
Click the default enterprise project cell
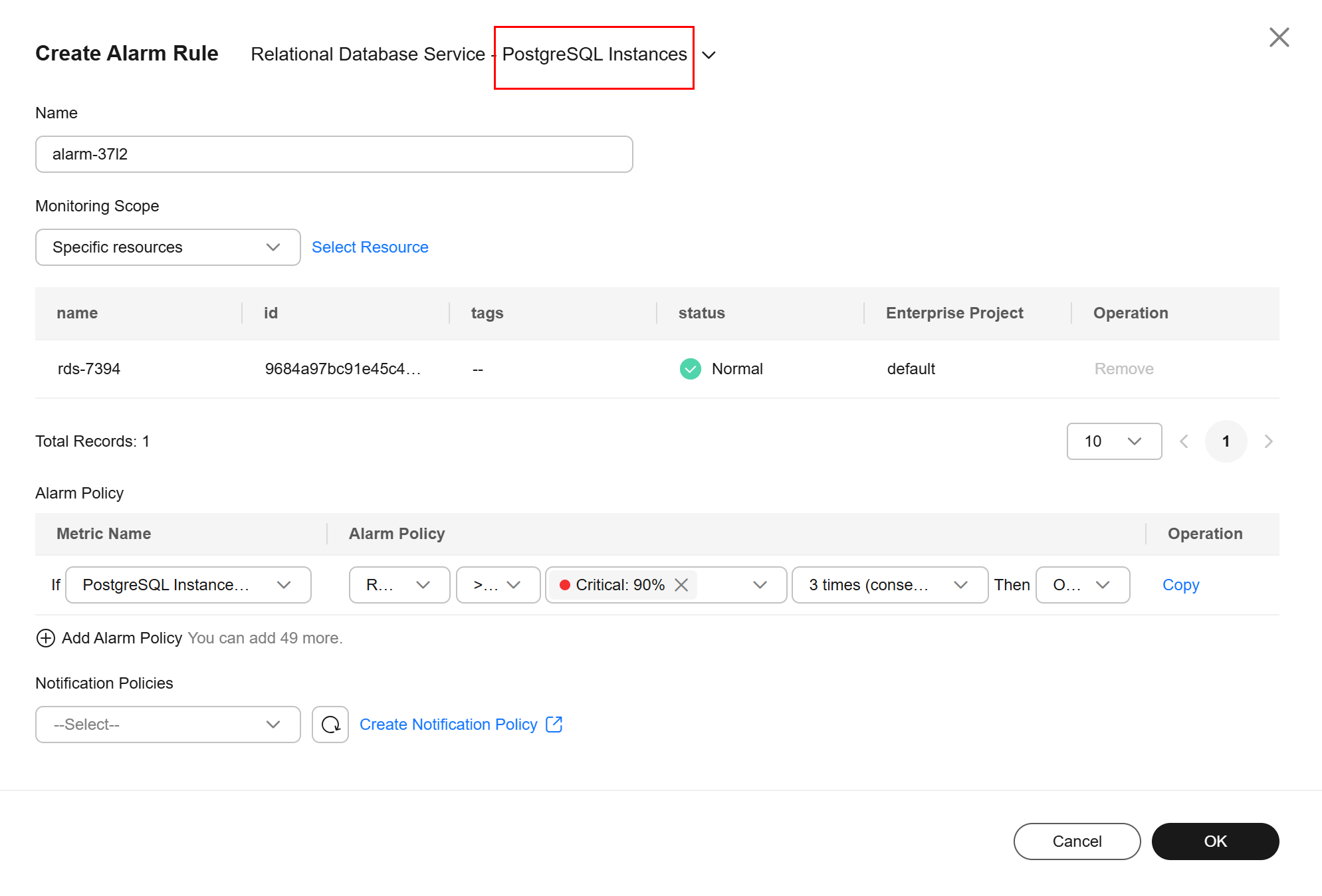click(911, 369)
